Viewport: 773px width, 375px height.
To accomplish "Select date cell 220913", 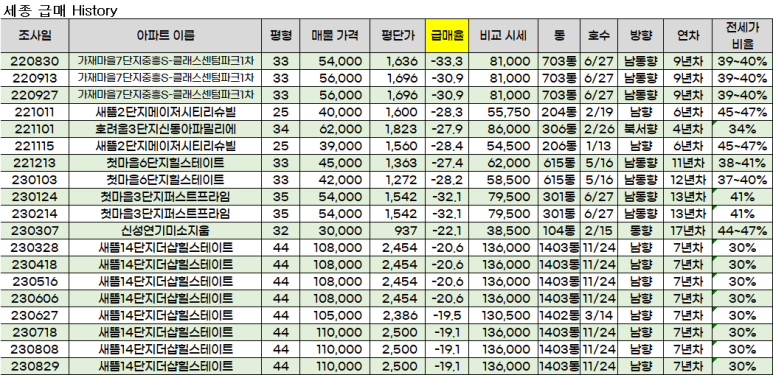I will (x=35, y=78).
